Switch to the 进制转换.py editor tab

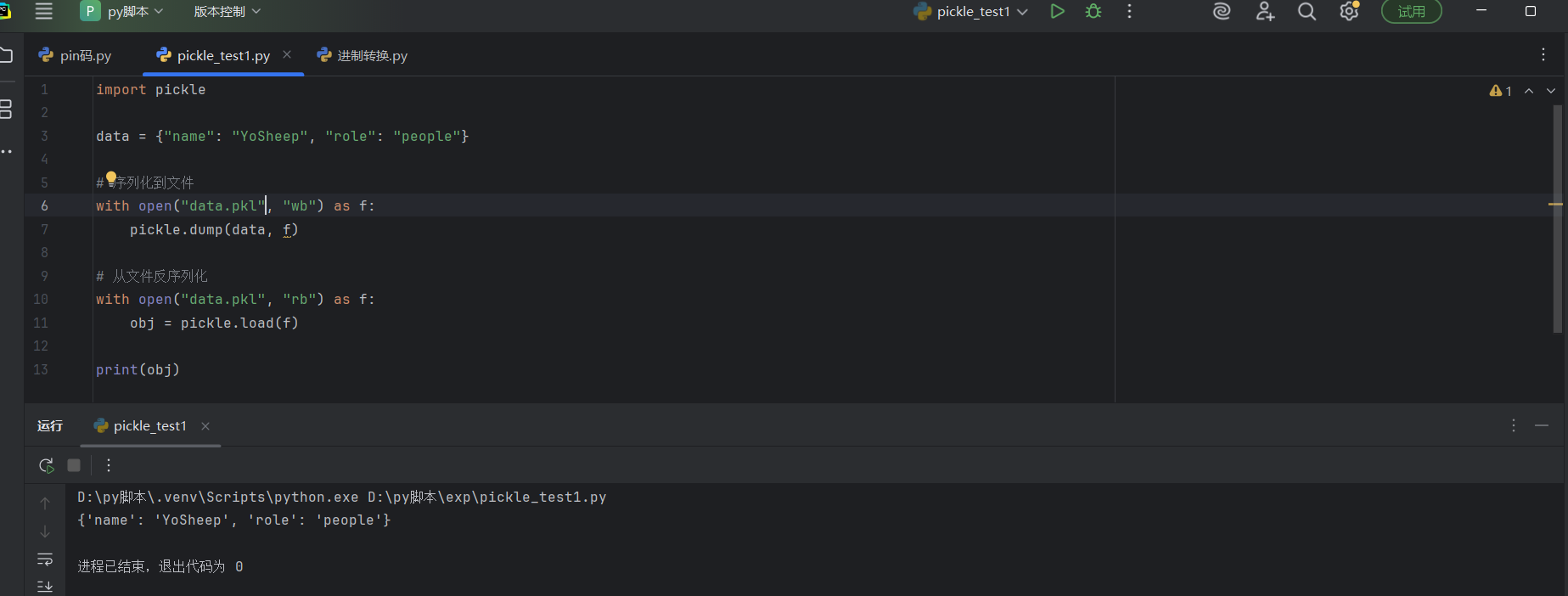point(362,56)
